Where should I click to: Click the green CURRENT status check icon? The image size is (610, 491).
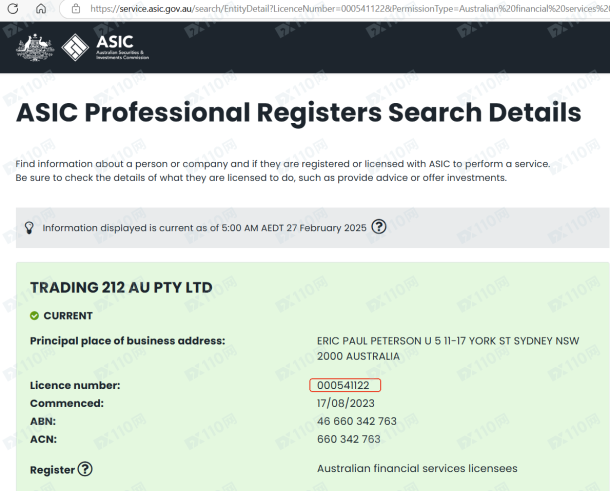pos(34,316)
